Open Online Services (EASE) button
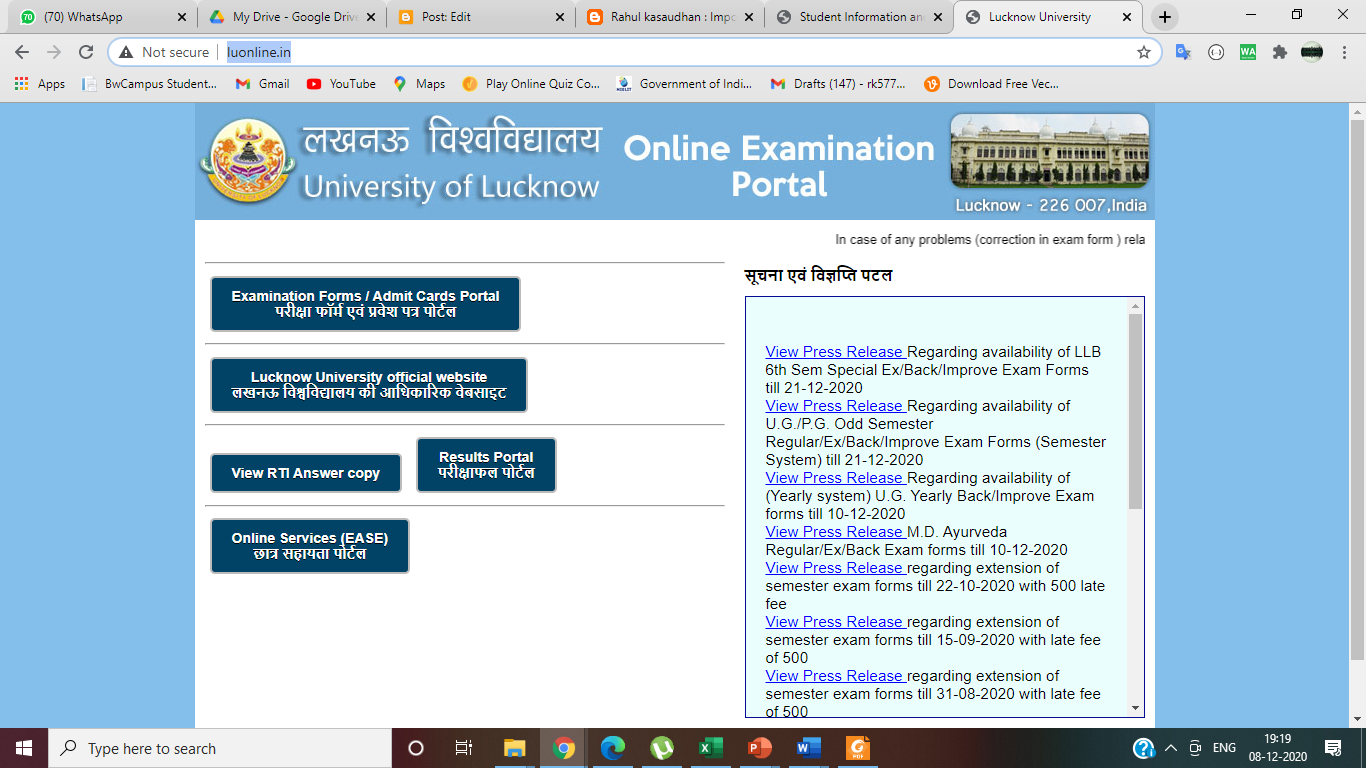Image resolution: width=1366 pixels, height=768 pixels. 310,546
